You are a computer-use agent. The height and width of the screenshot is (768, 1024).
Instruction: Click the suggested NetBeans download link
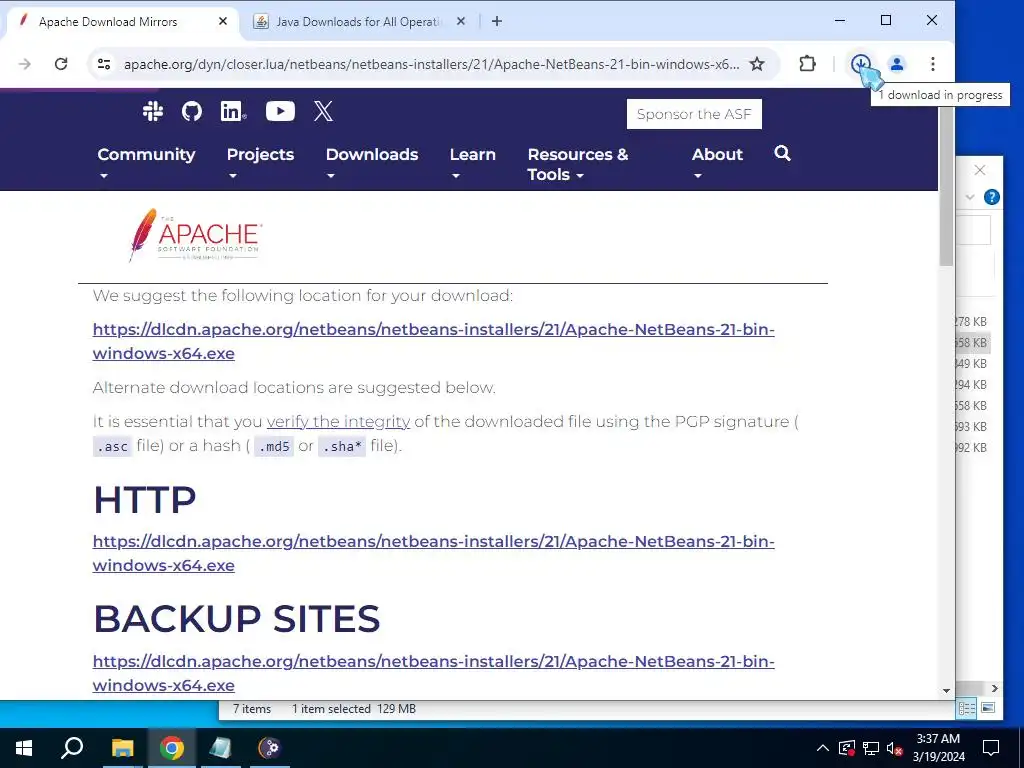coord(434,341)
